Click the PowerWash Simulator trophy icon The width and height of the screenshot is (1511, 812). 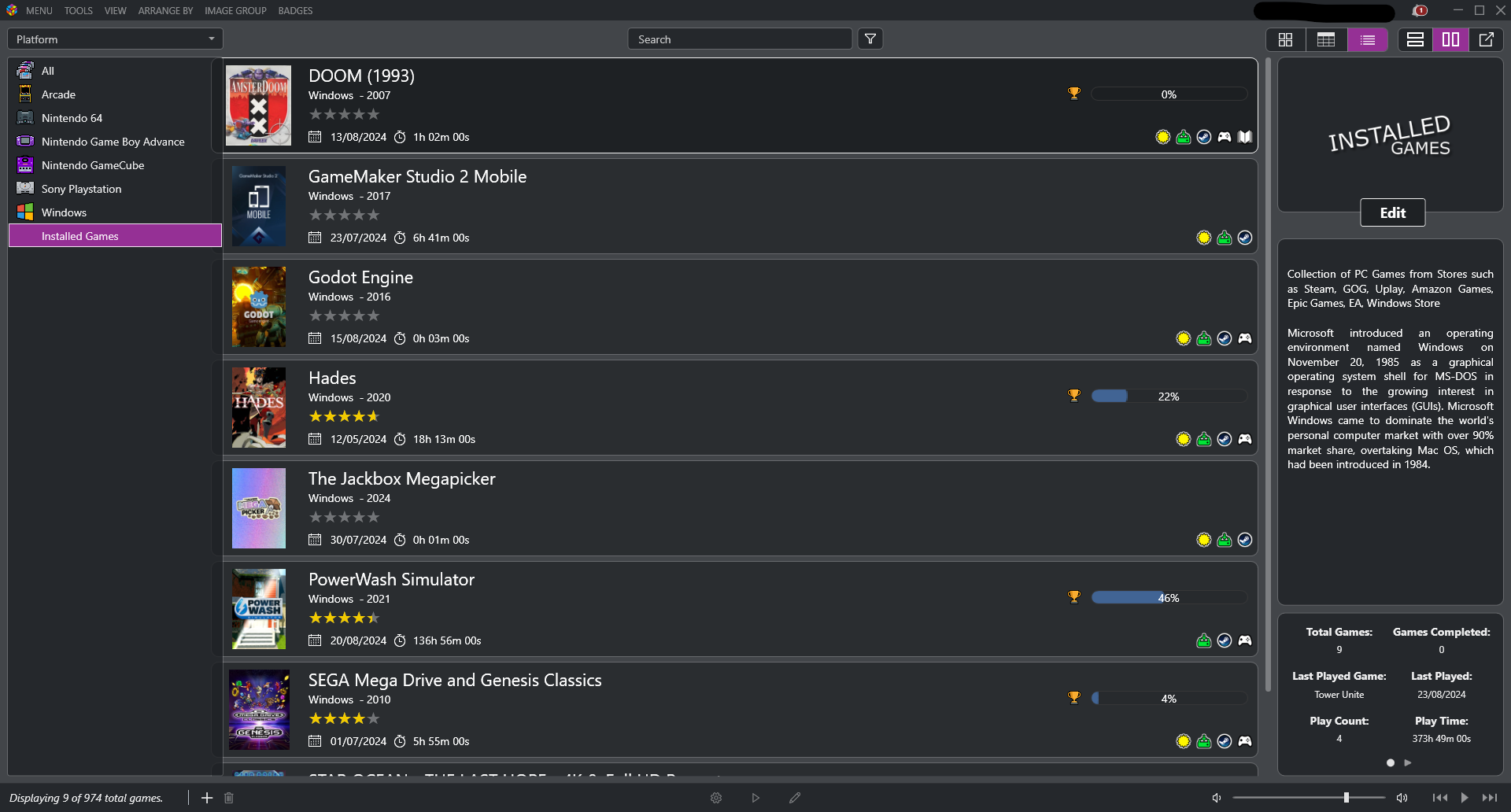(x=1074, y=597)
